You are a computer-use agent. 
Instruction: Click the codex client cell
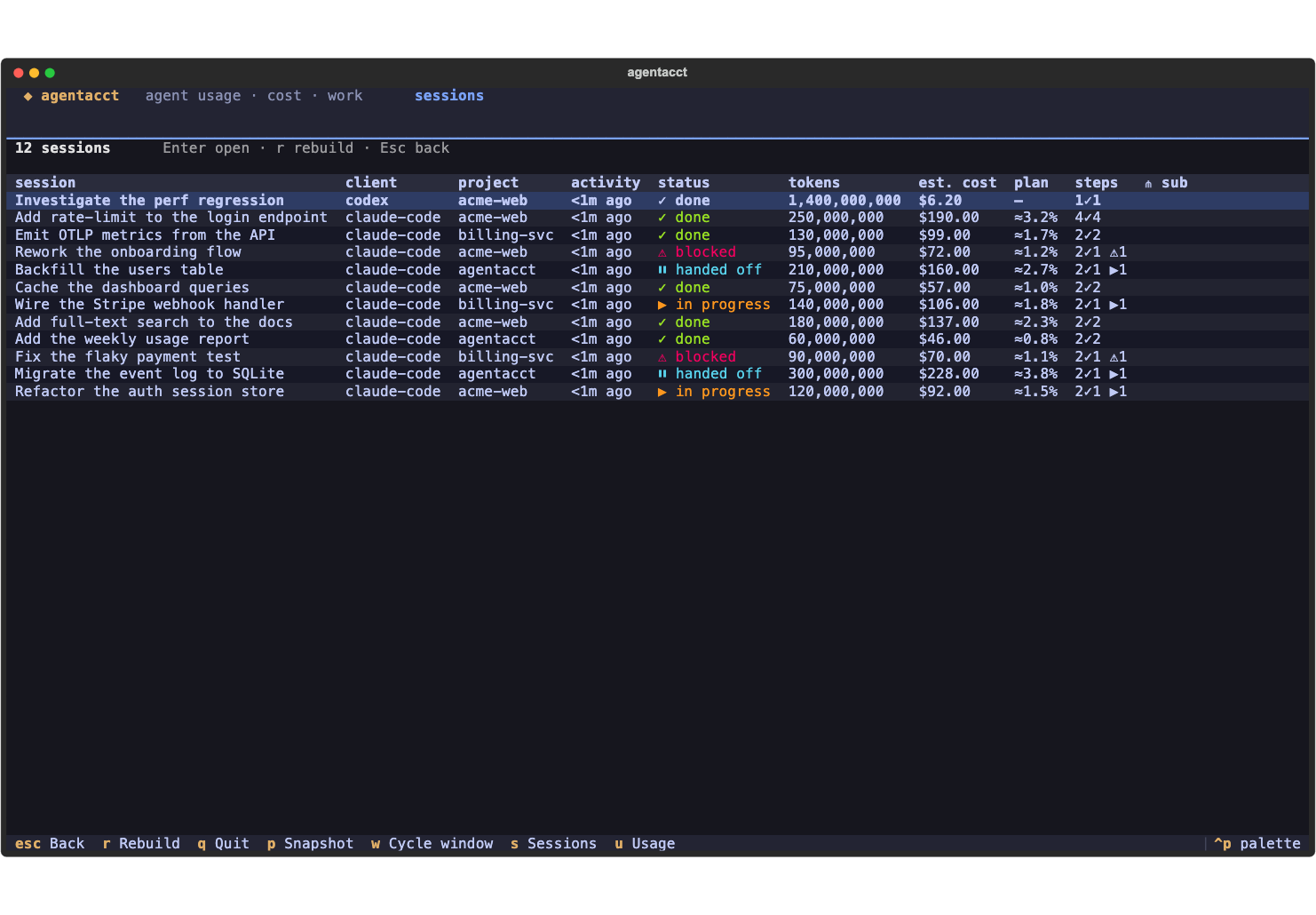367,201
